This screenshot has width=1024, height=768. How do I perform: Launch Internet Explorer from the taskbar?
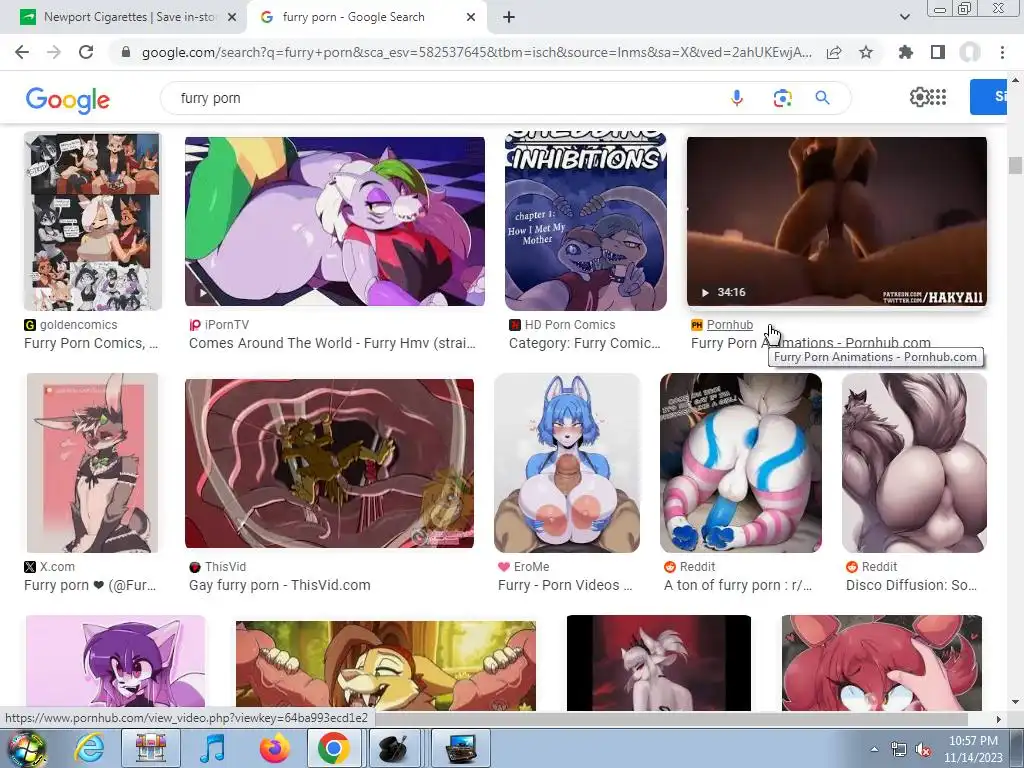(89, 748)
